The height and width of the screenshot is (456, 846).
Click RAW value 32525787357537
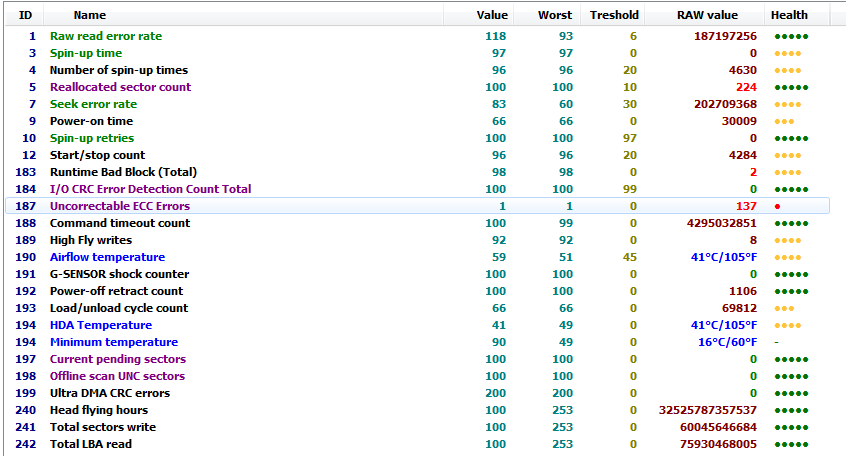[708, 410]
